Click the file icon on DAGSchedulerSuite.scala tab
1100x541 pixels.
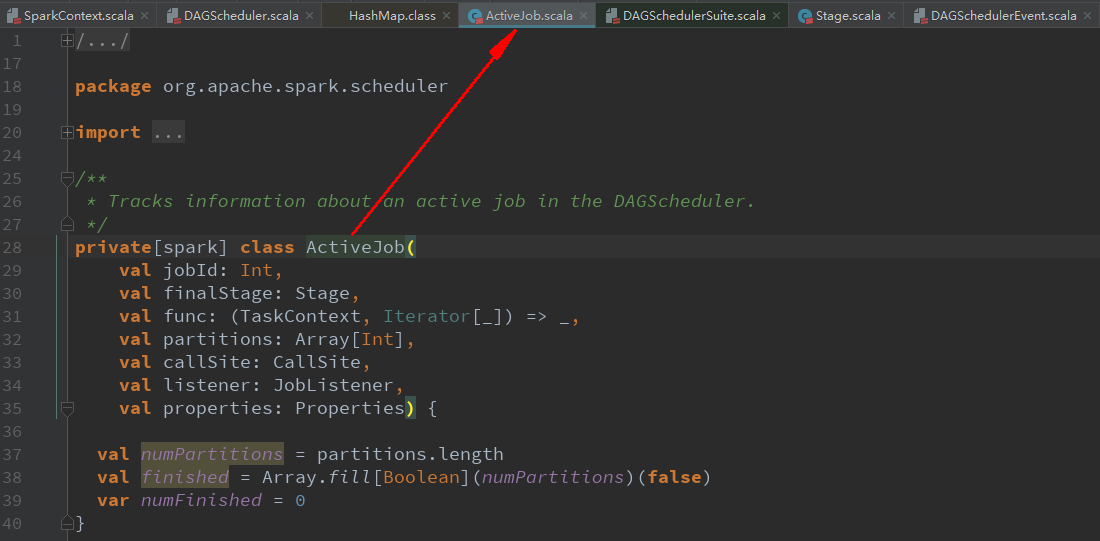coord(612,15)
